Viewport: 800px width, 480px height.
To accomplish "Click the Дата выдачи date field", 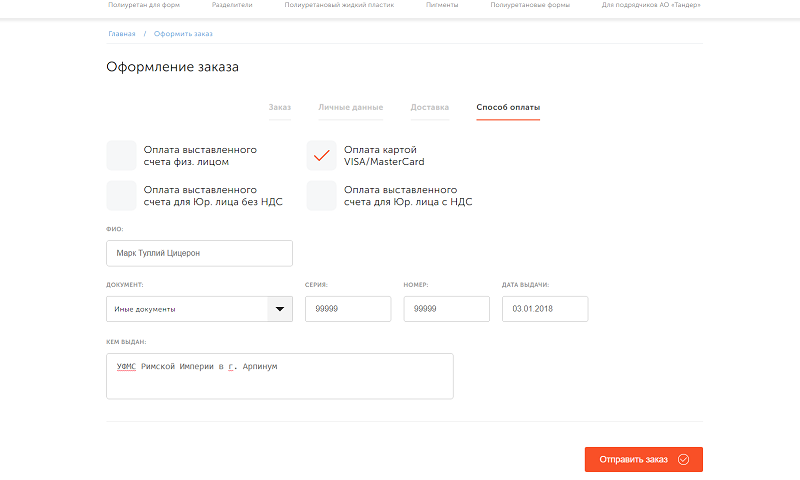I will coord(545,309).
